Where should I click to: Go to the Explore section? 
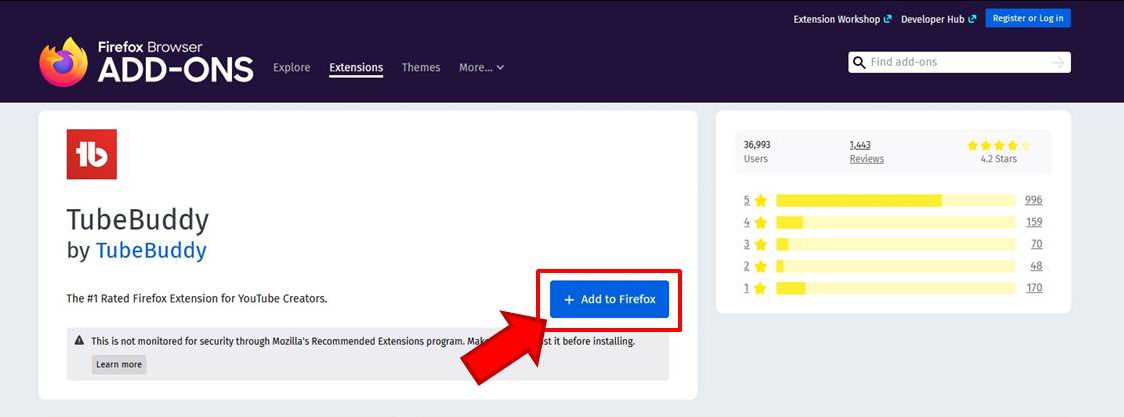tap(292, 67)
